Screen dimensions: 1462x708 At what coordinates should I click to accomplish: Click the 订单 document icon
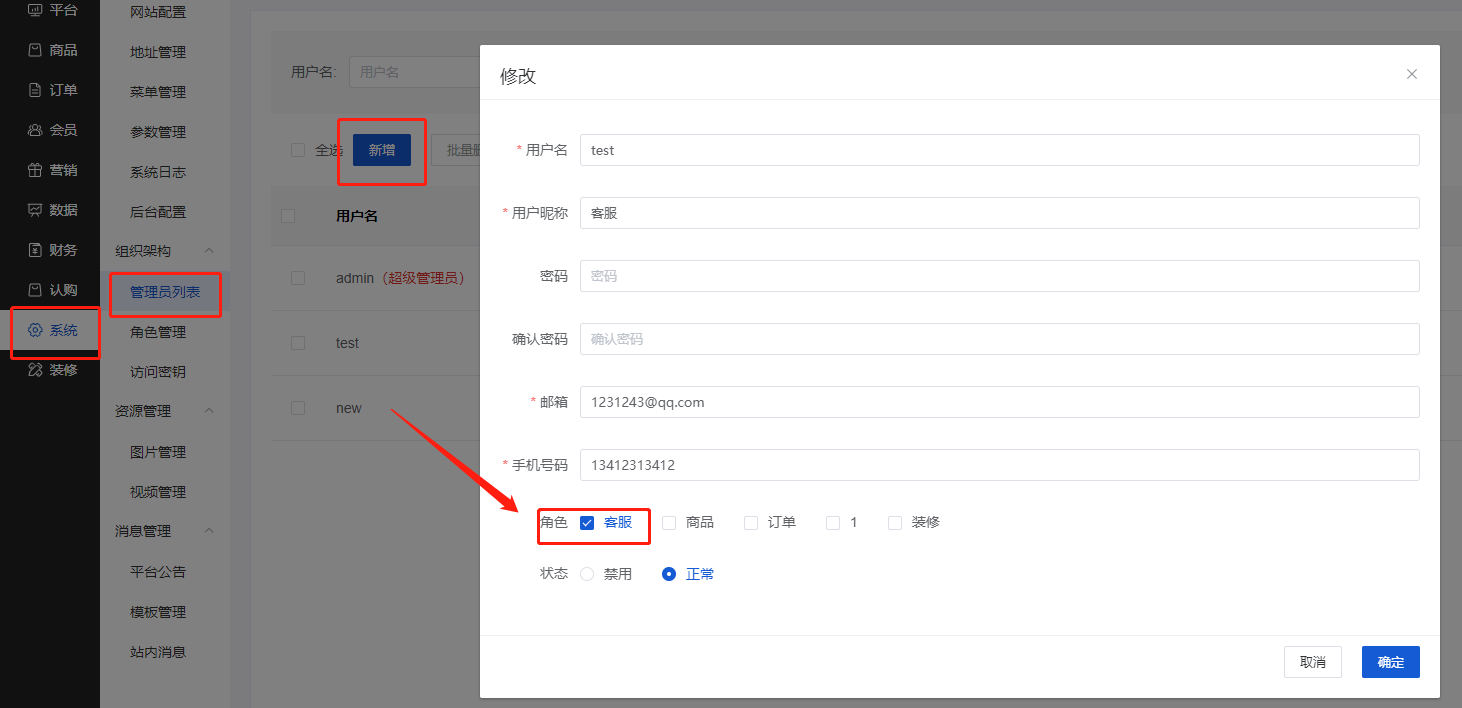[x=35, y=90]
